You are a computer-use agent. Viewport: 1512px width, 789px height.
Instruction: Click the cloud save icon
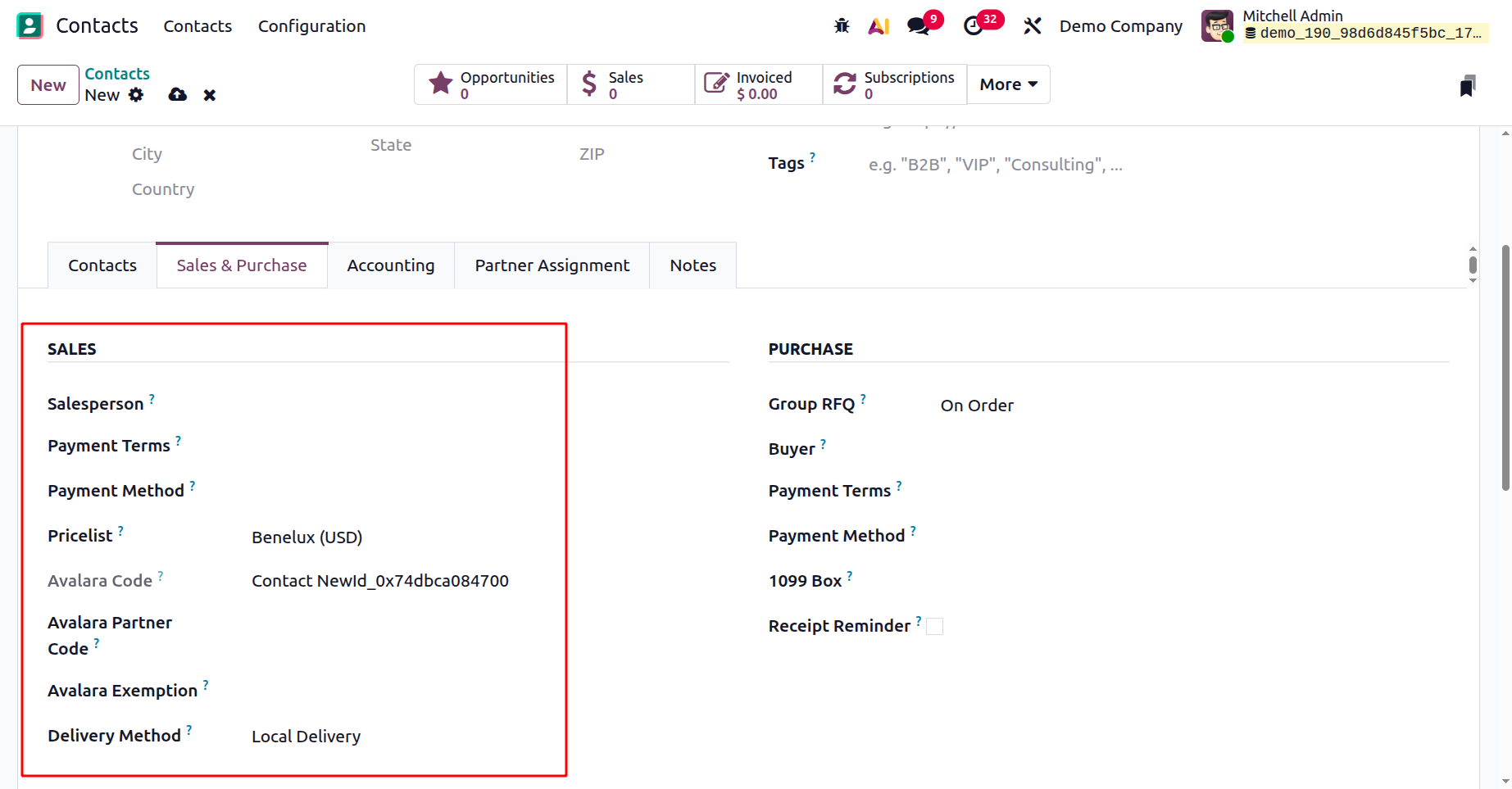pos(177,95)
